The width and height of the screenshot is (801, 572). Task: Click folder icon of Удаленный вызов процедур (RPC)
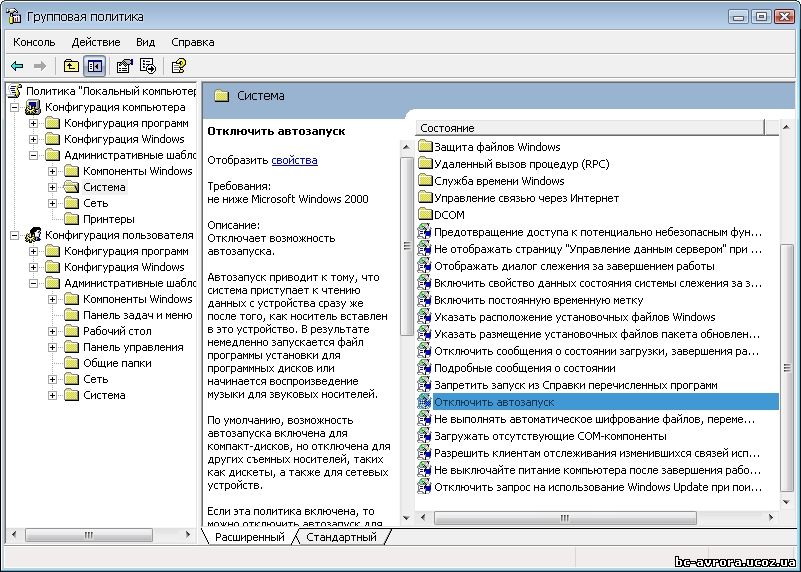425,164
